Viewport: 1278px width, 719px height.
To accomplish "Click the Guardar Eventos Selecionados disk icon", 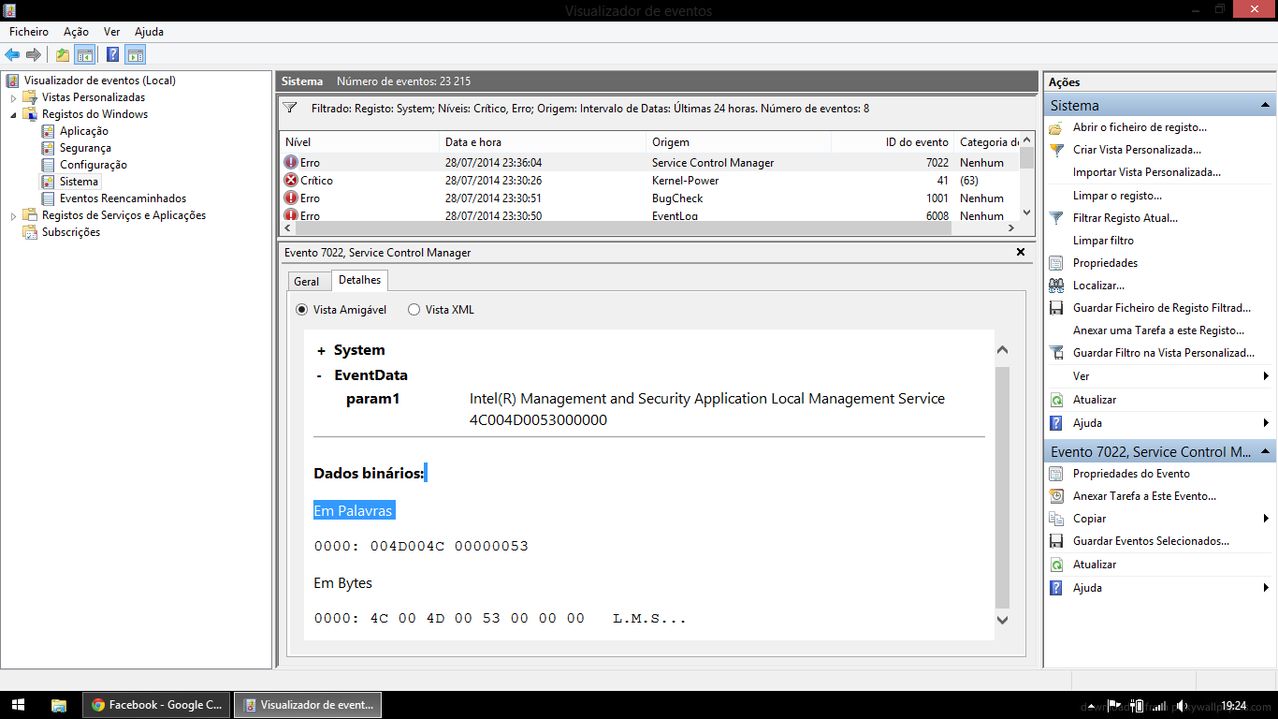I will pos(1056,541).
